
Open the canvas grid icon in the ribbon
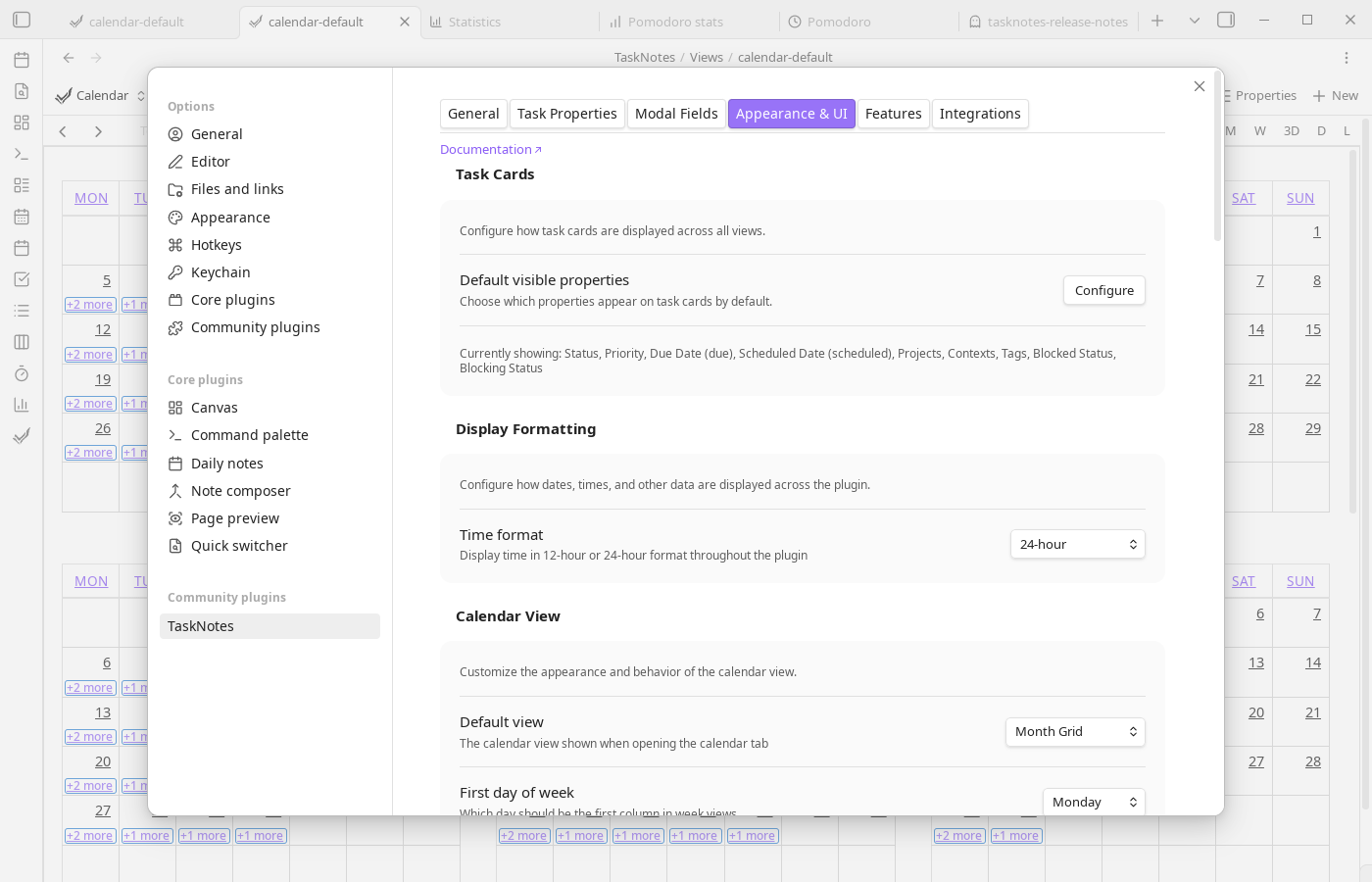pos(21,122)
